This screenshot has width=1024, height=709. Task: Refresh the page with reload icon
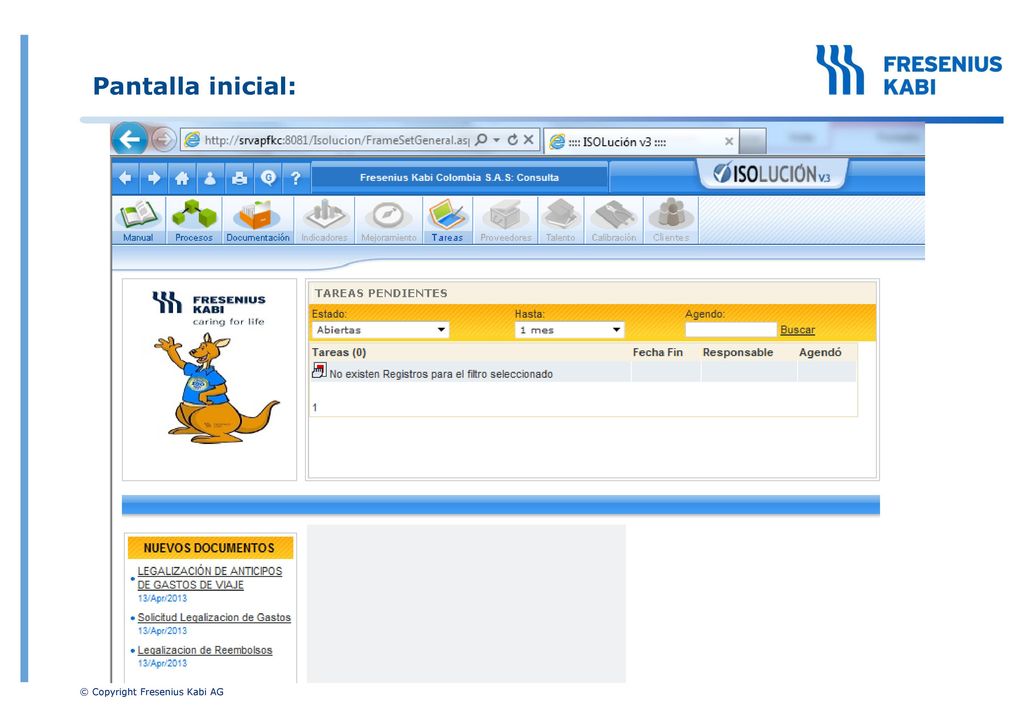pos(513,139)
